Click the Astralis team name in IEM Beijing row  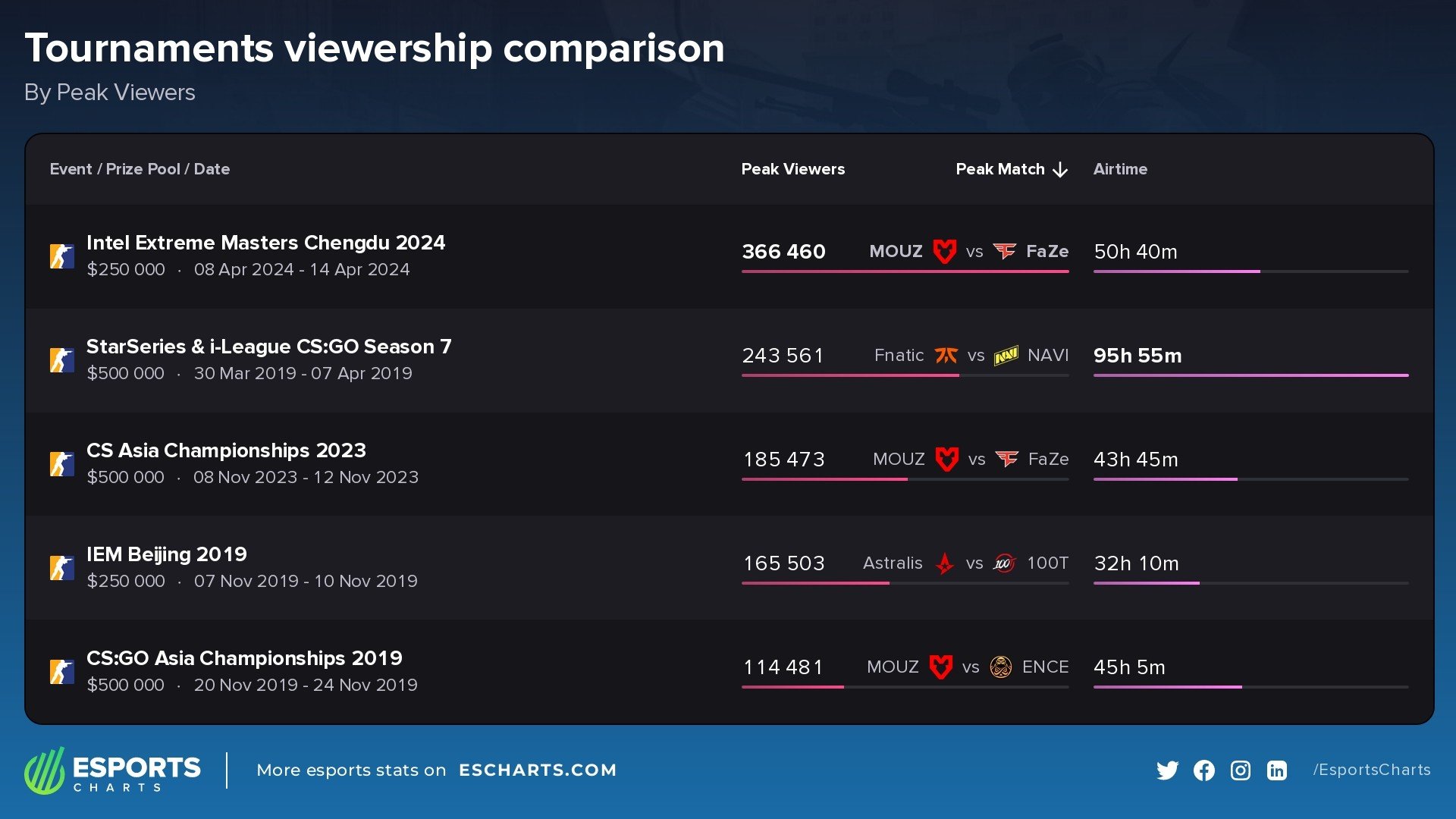click(x=893, y=563)
